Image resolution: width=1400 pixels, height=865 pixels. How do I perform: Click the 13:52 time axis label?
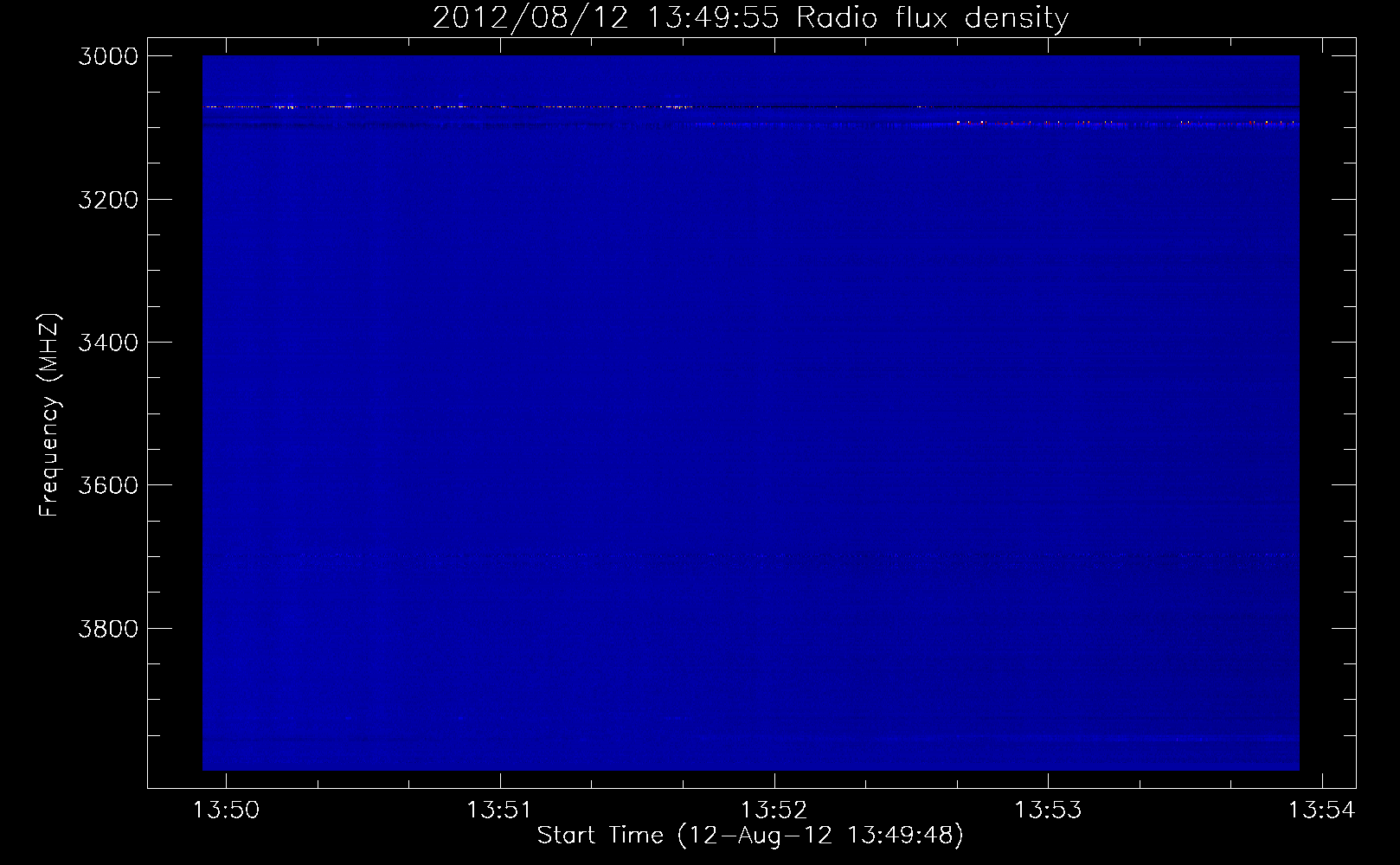pos(774,811)
